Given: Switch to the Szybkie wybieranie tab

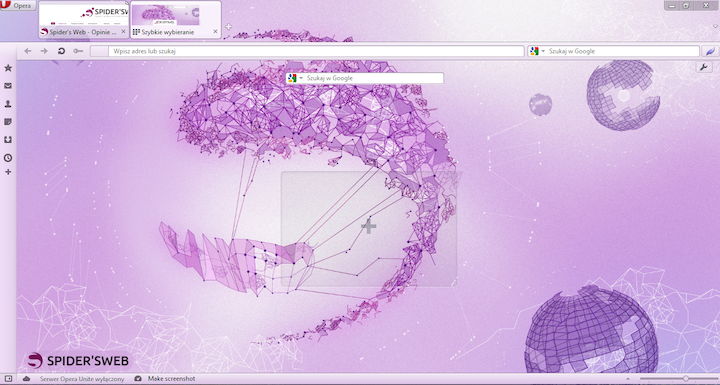Looking at the screenshot, I should (175, 20).
